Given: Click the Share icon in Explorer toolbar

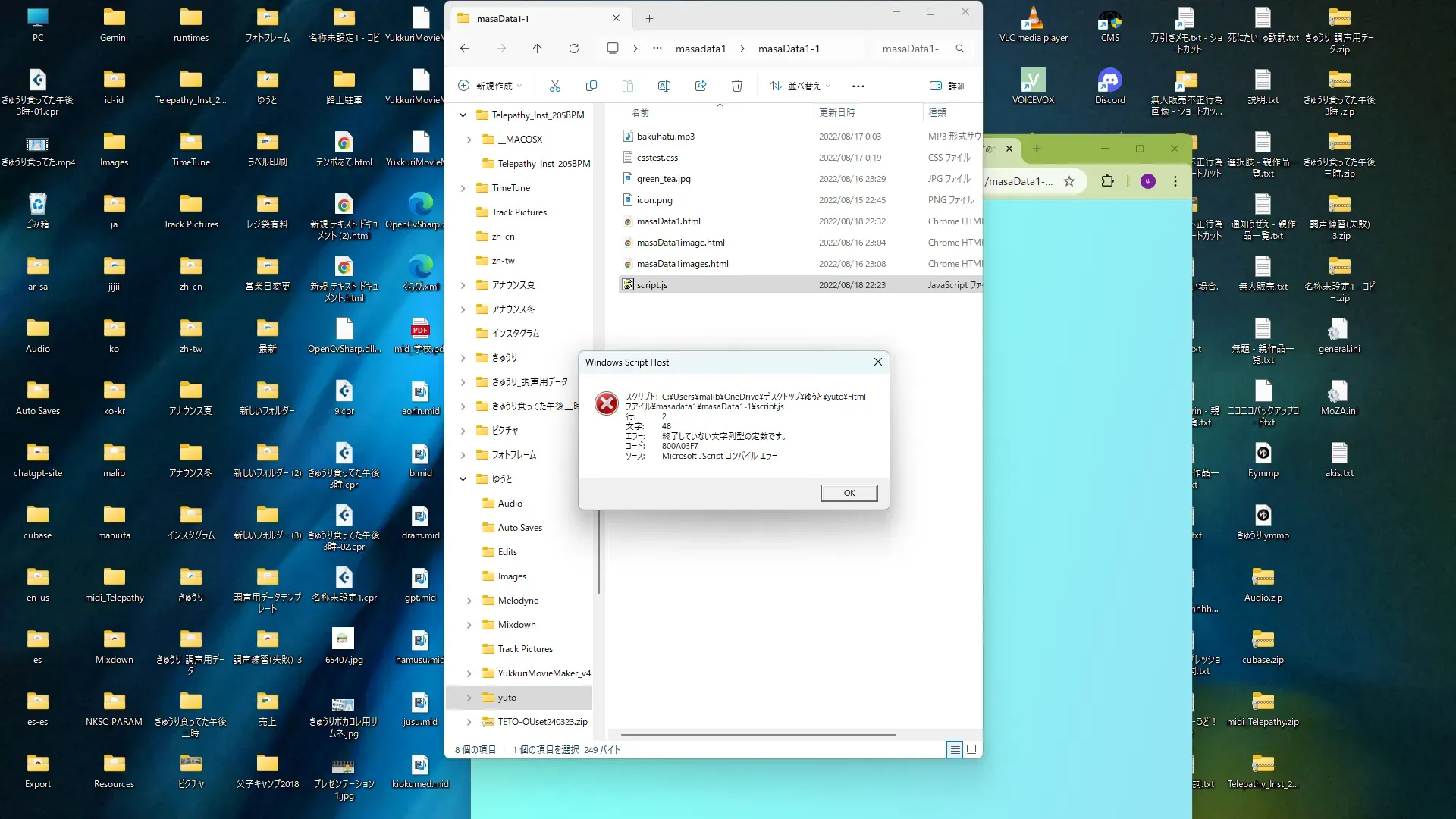Looking at the screenshot, I should (701, 86).
